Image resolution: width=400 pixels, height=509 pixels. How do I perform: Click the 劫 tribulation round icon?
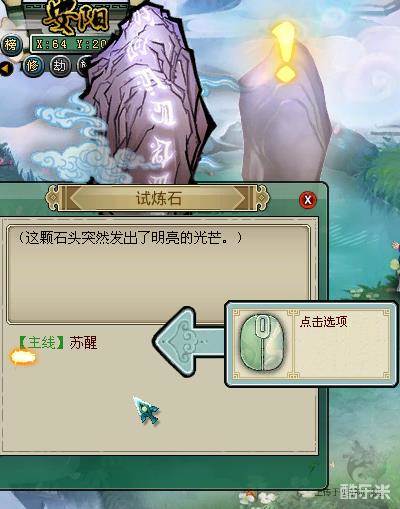point(59,65)
